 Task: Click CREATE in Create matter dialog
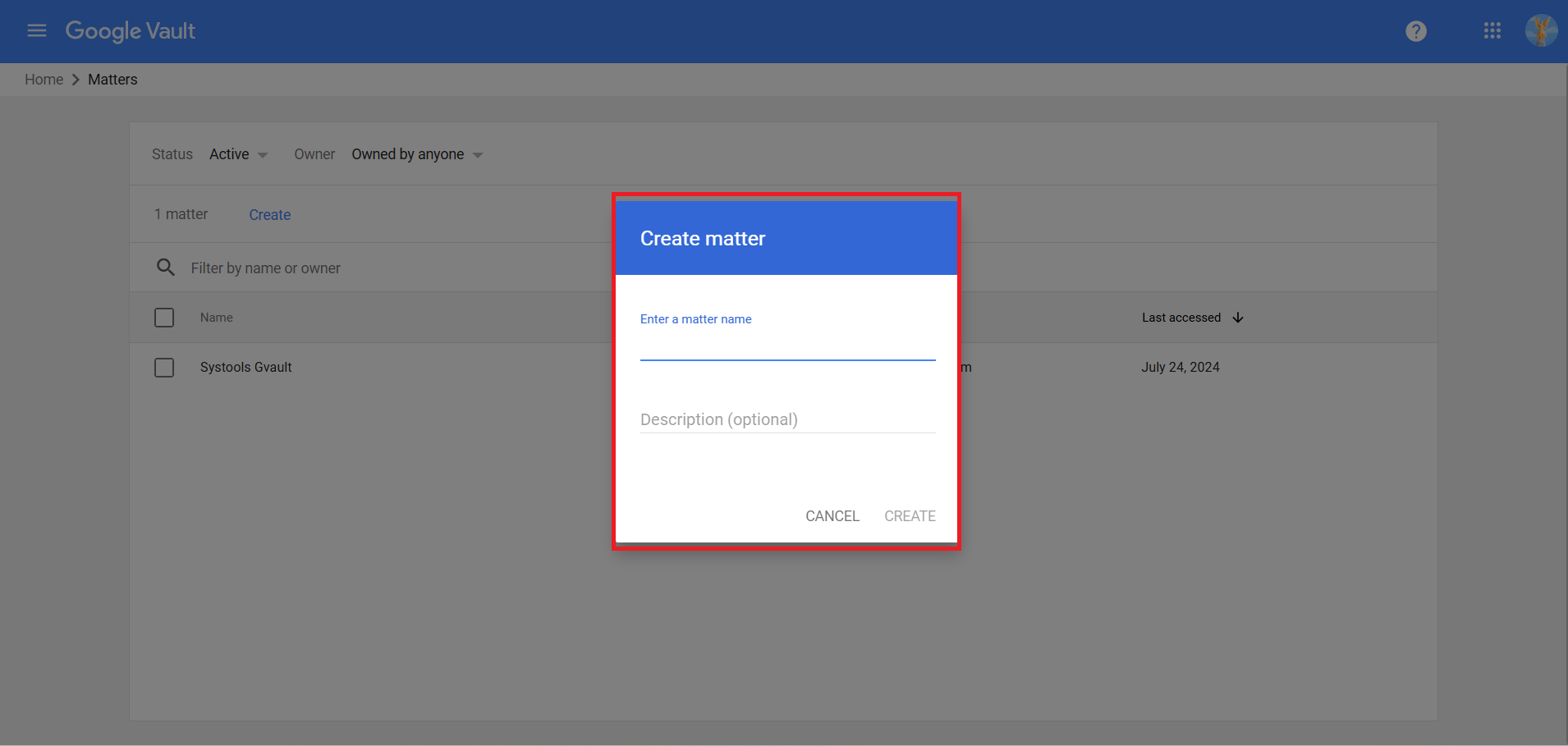pos(910,516)
